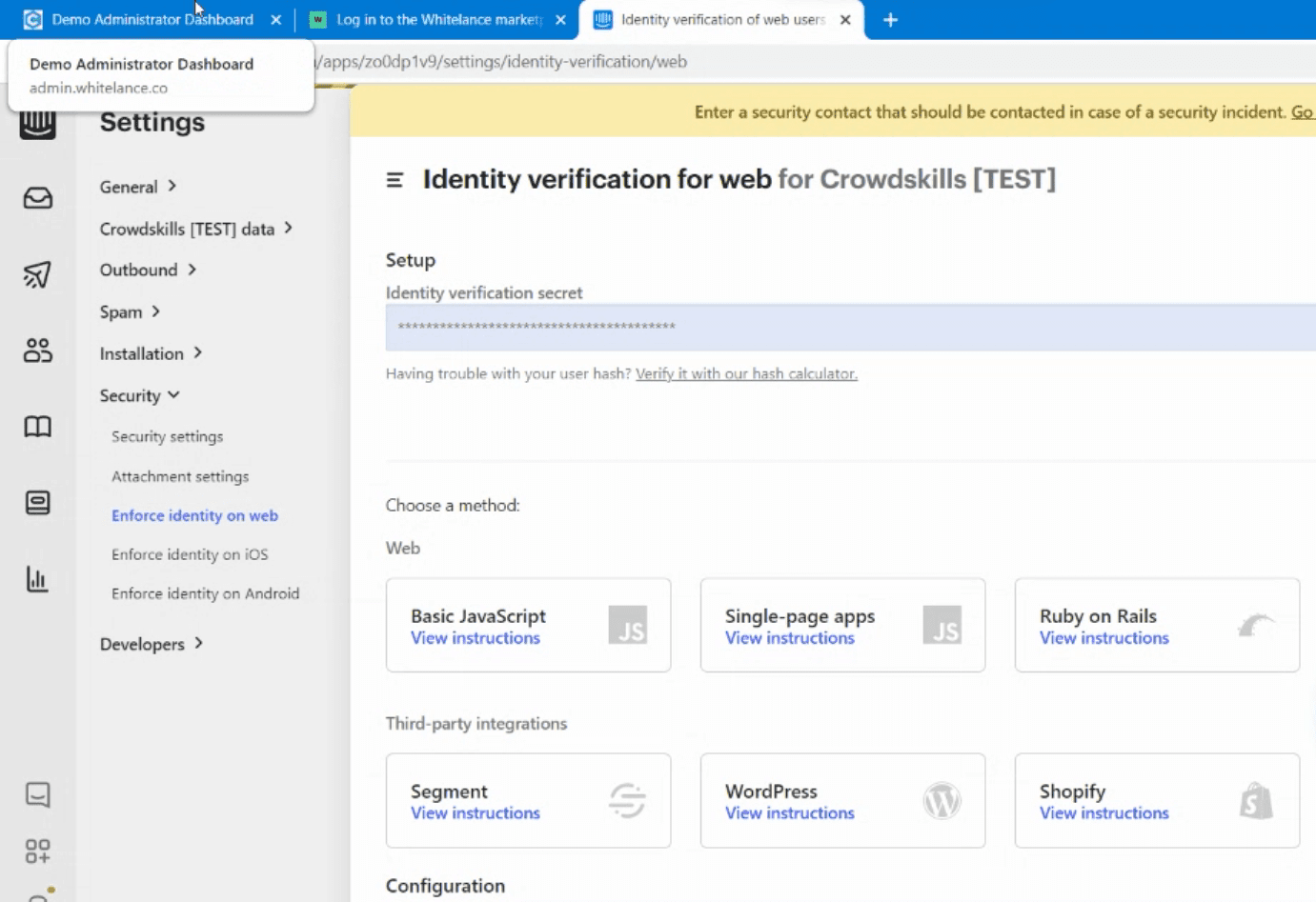Expand the Crowdskills [TEST] data section
This screenshot has height=902, width=1316.
click(x=195, y=229)
